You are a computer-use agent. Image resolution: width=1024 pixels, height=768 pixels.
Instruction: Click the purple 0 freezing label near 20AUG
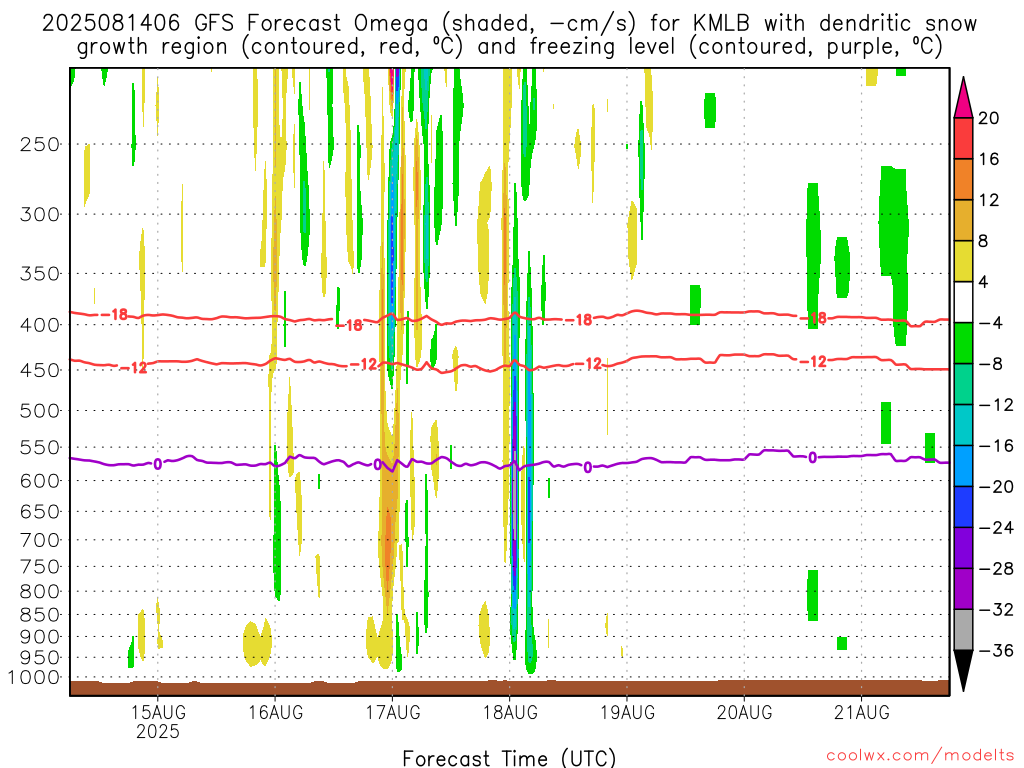point(812,458)
